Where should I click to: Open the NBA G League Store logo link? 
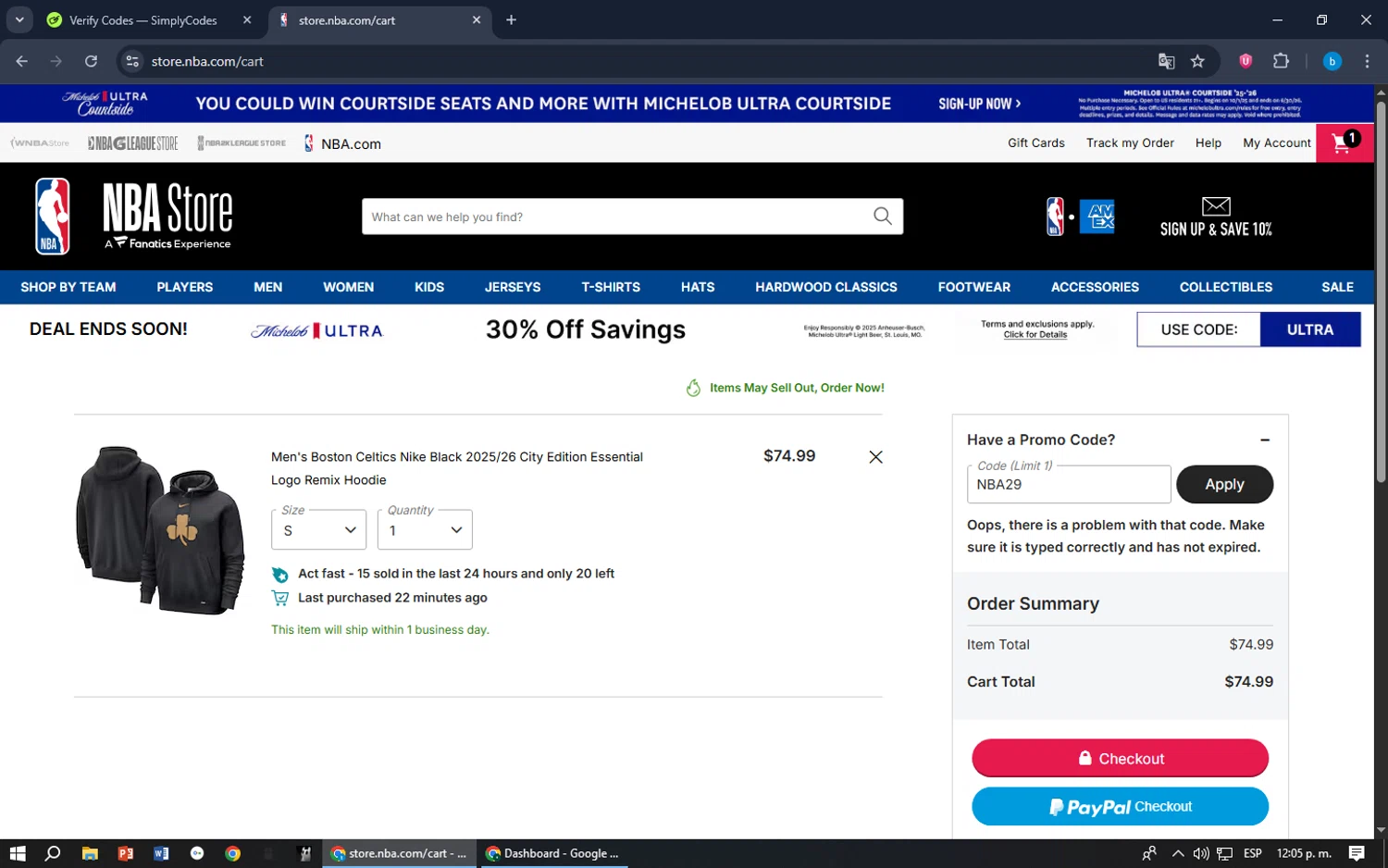click(132, 143)
